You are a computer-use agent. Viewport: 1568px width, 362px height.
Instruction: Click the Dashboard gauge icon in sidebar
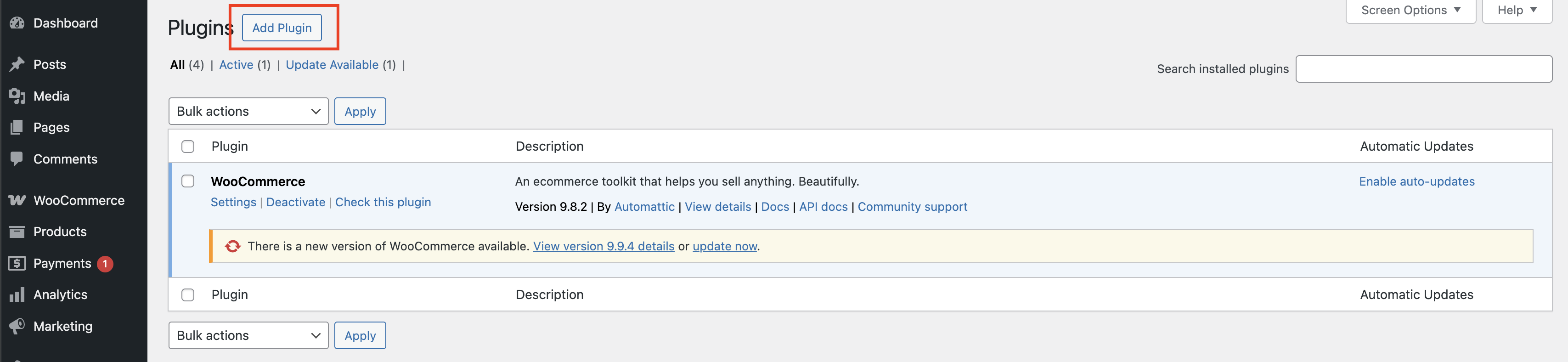(17, 23)
